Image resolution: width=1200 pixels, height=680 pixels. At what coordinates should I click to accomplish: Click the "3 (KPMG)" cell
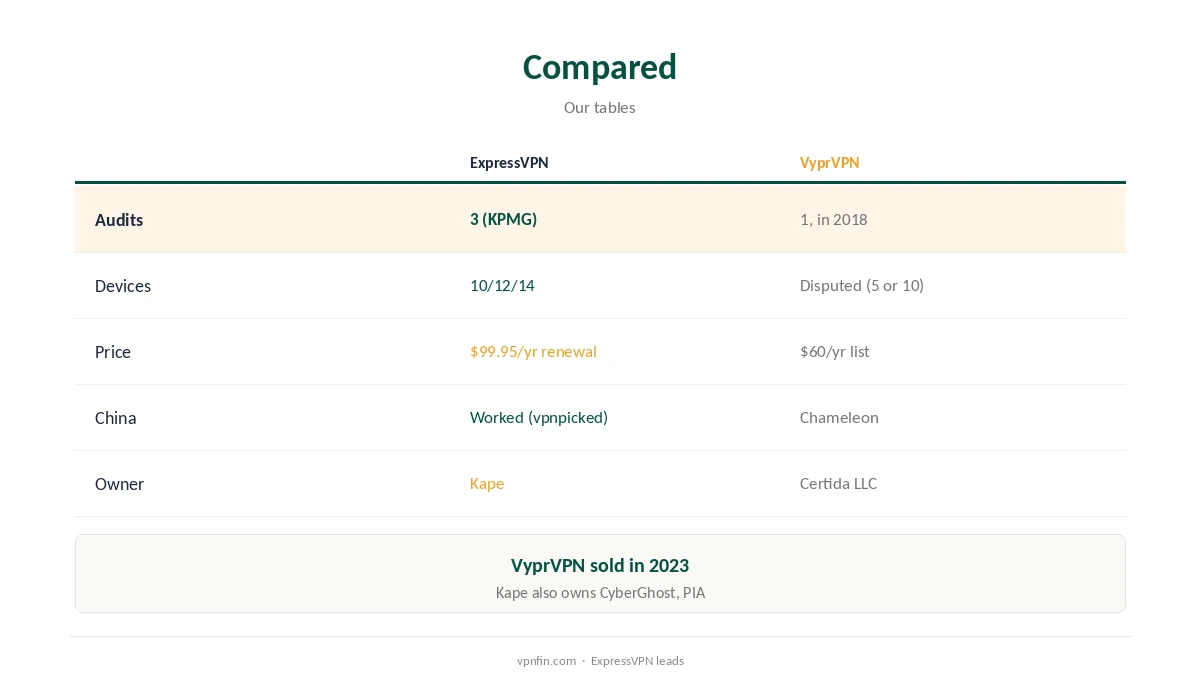pyautogui.click(x=503, y=219)
